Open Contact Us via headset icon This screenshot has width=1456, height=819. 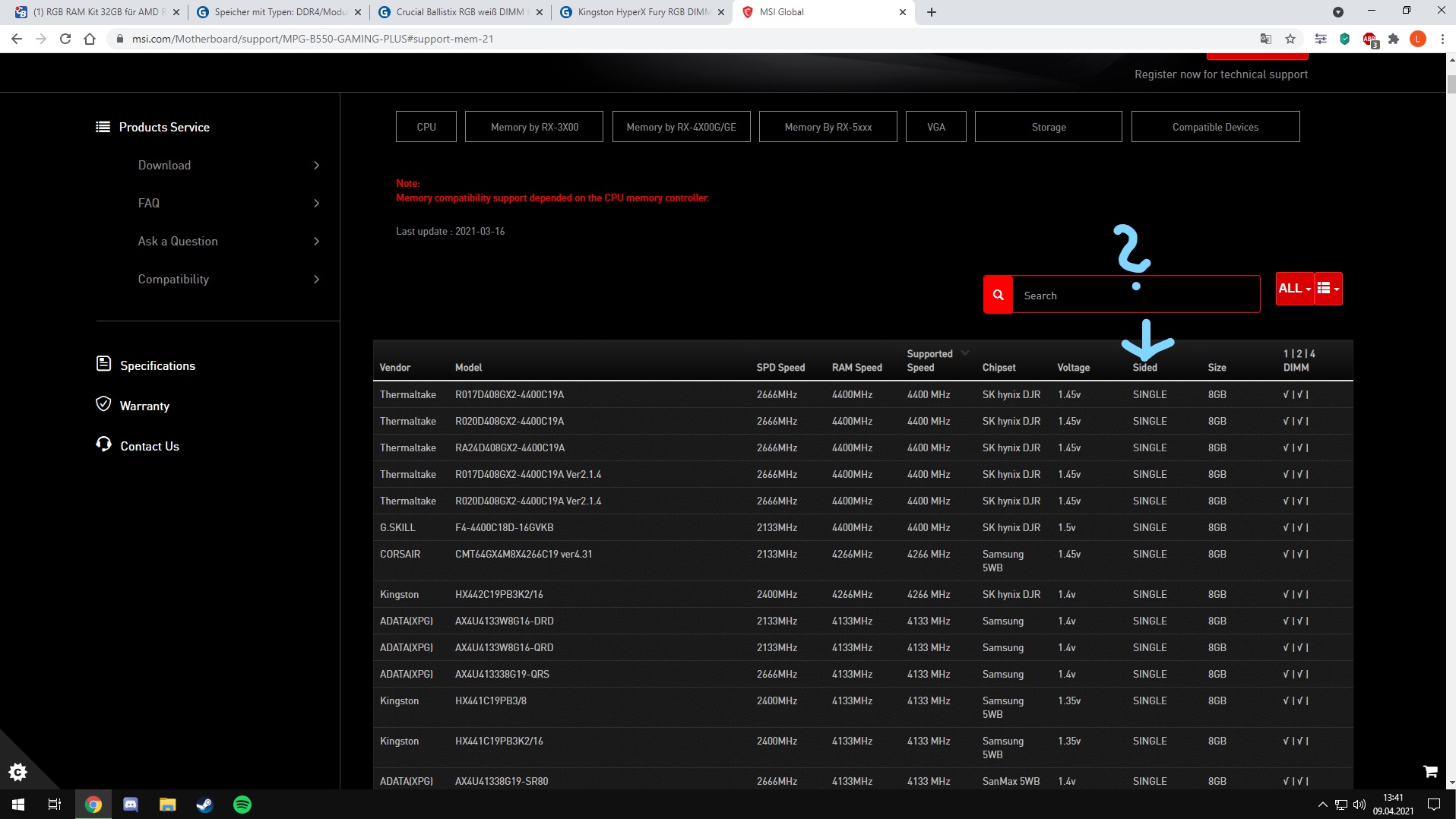click(104, 444)
